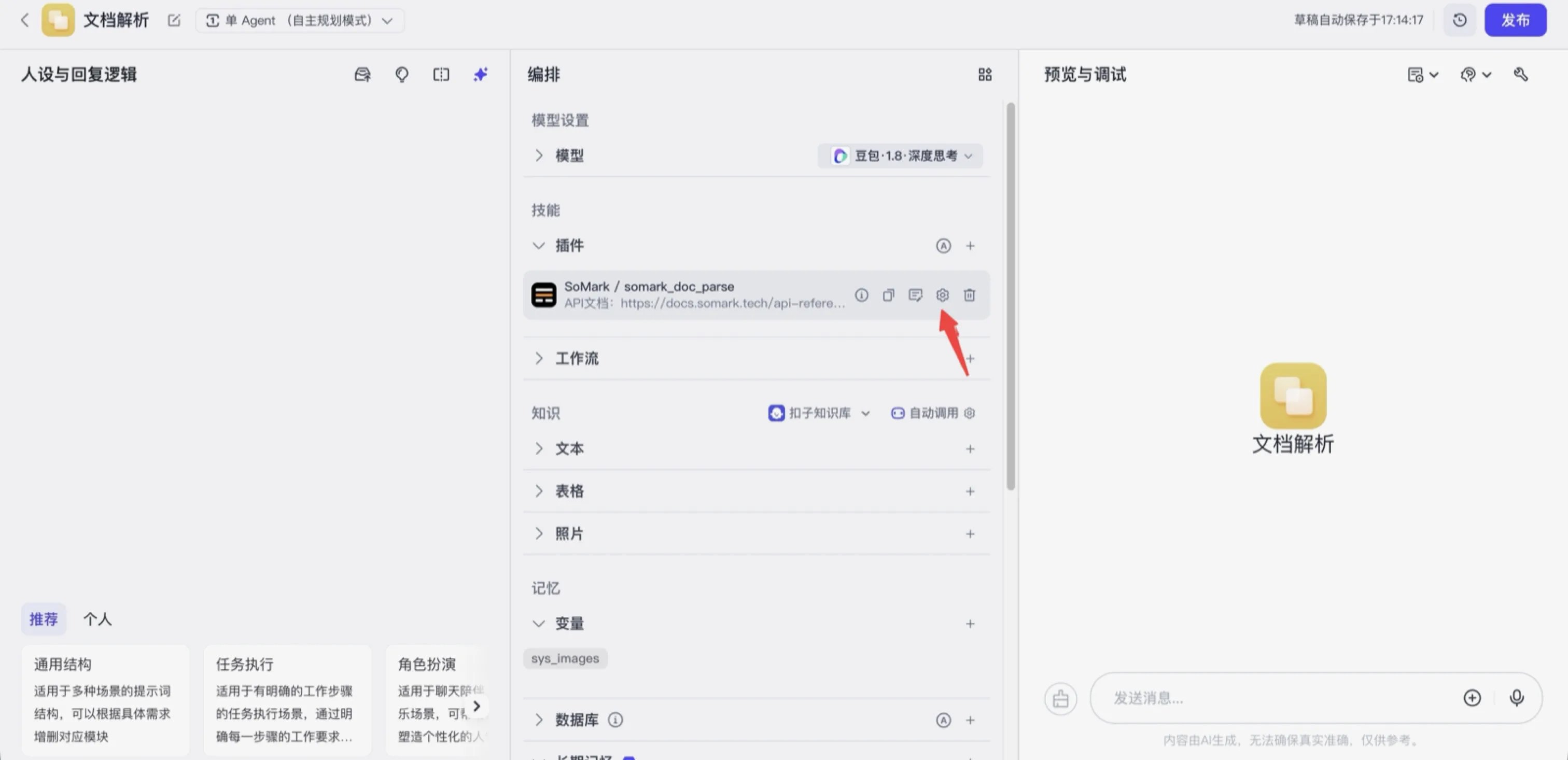Clear chat with the broom icon

point(1060,698)
